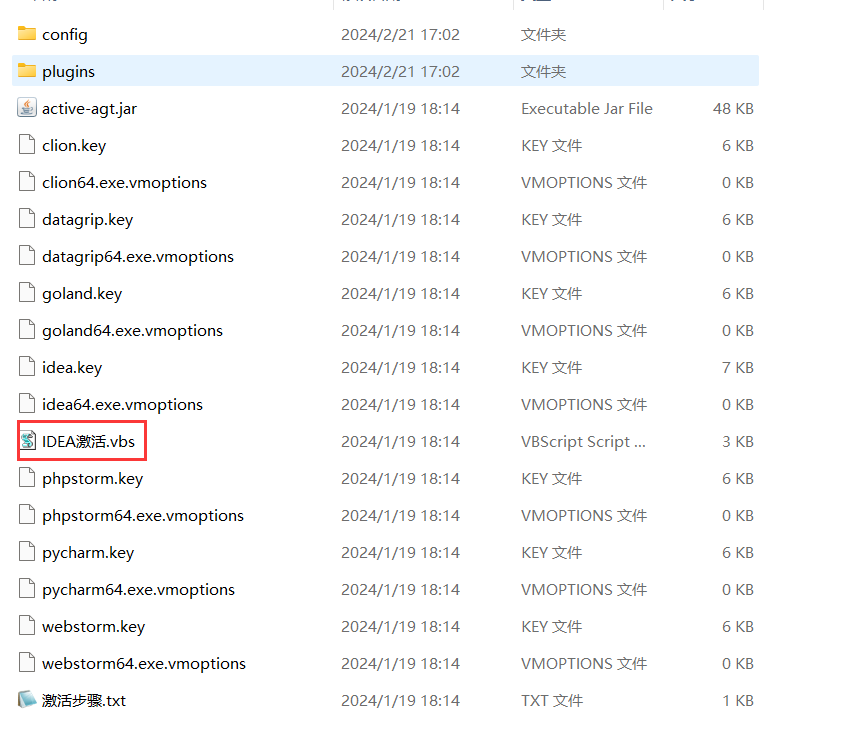
Task: Click the 48 KB size value
Action: click(x=733, y=108)
